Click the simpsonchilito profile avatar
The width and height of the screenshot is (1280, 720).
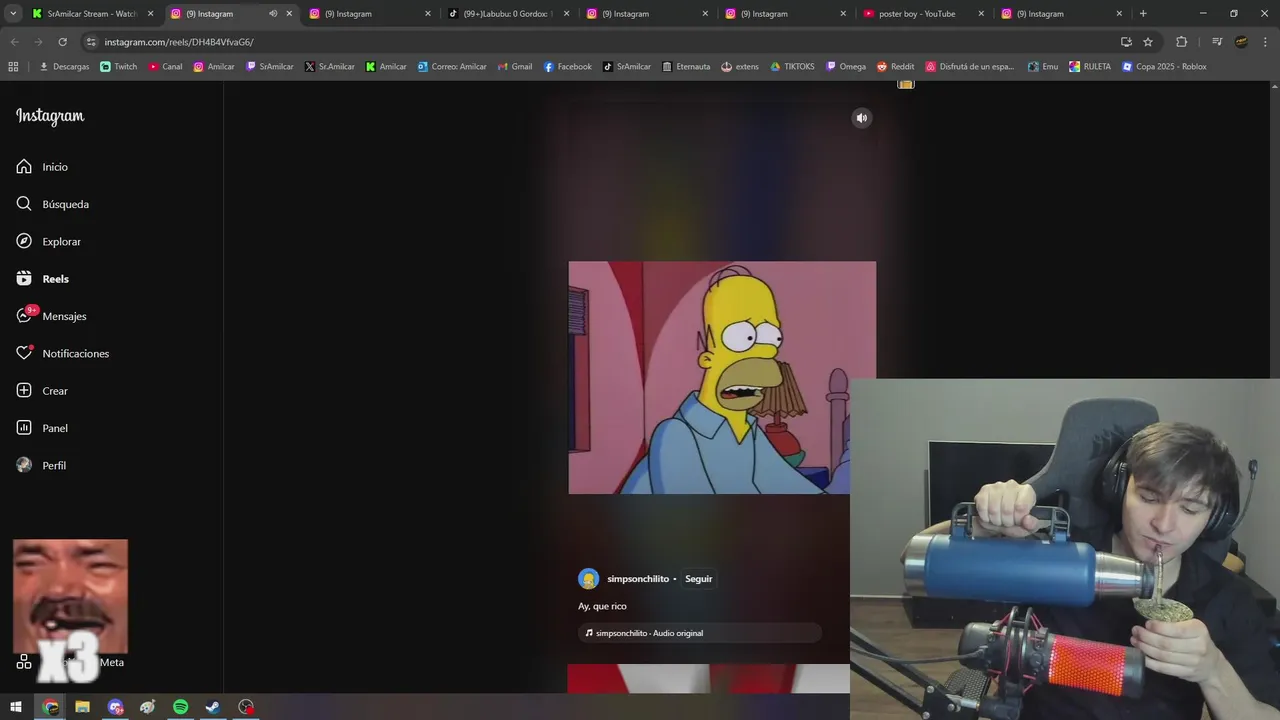(588, 579)
